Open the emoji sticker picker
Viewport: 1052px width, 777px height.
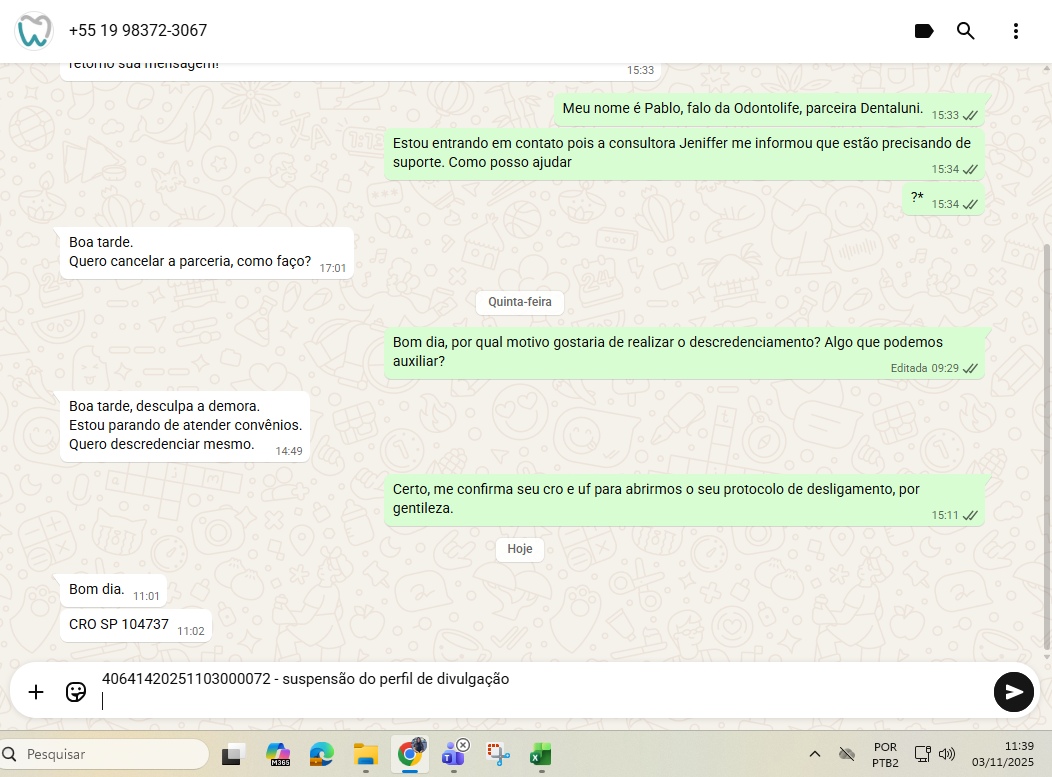76,692
